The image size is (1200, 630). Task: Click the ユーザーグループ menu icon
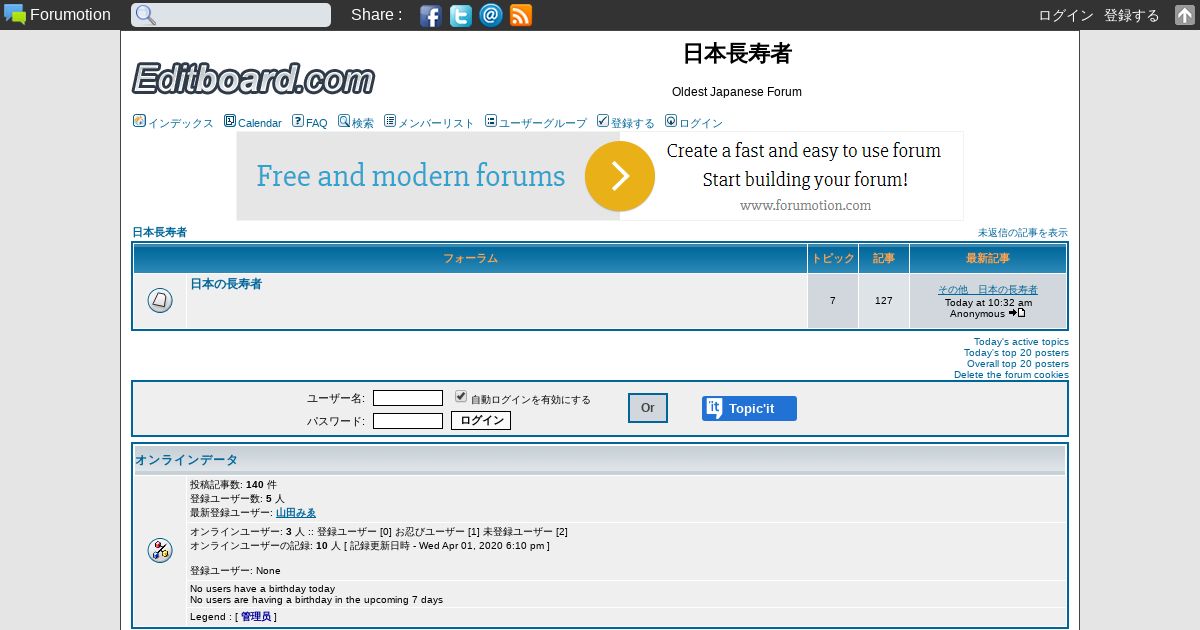[491, 121]
